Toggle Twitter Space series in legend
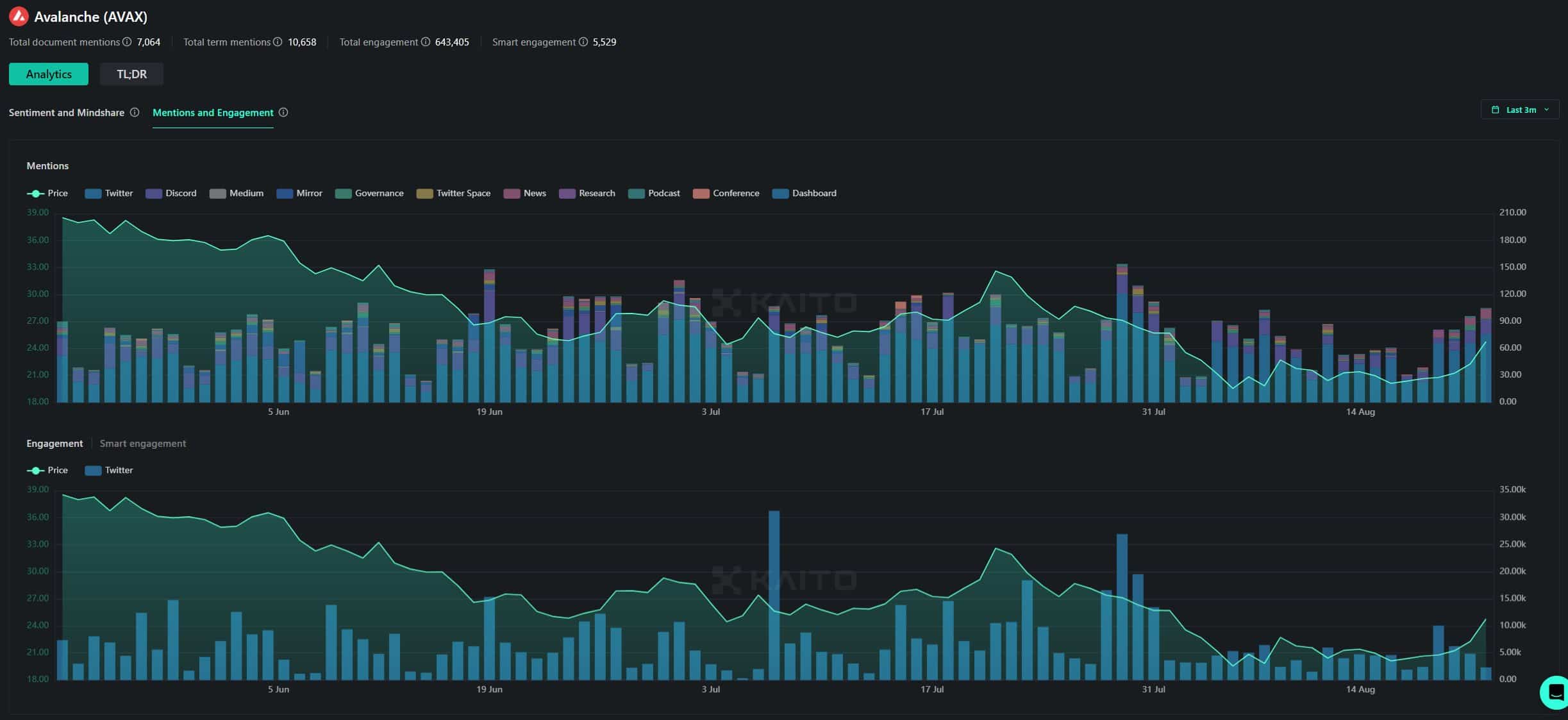The image size is (1568, 720). coord(453,193)
